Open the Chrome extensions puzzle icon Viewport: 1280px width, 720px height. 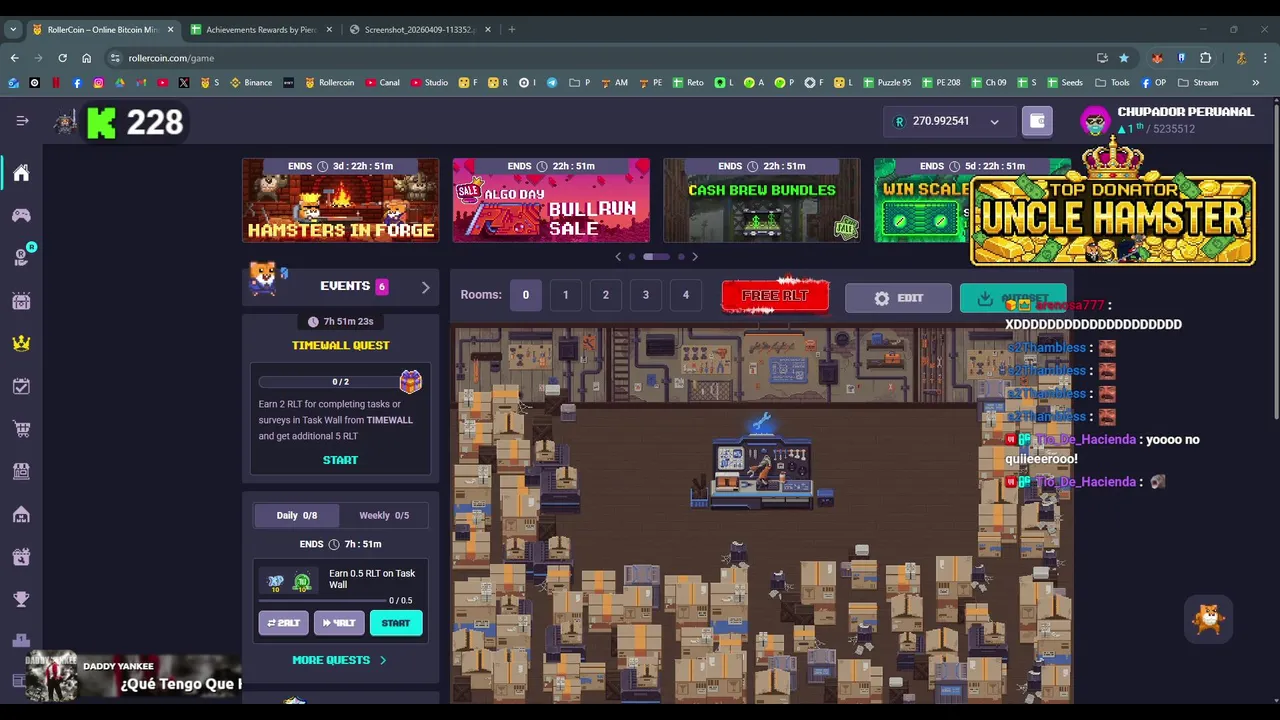(1205, 58)
